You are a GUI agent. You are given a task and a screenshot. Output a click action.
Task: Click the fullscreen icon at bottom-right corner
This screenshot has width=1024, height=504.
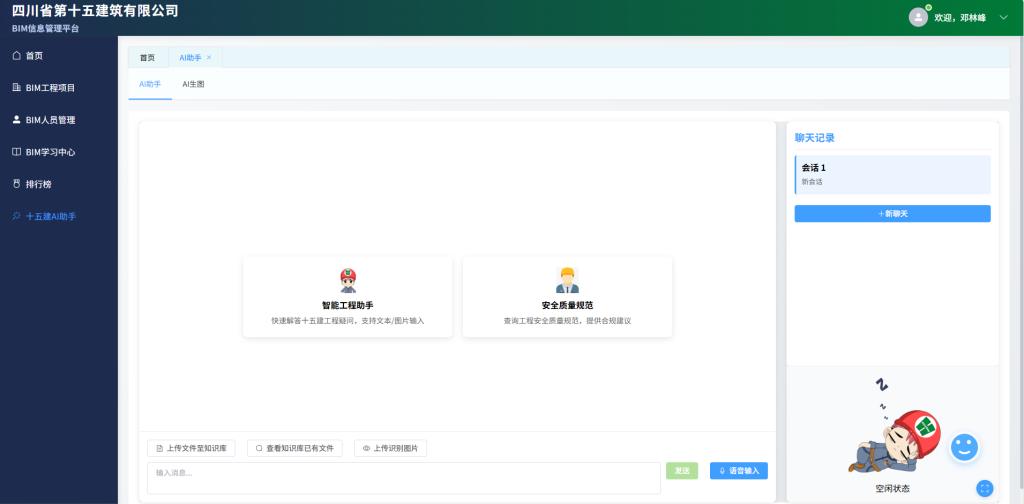(x=985, y=488)
